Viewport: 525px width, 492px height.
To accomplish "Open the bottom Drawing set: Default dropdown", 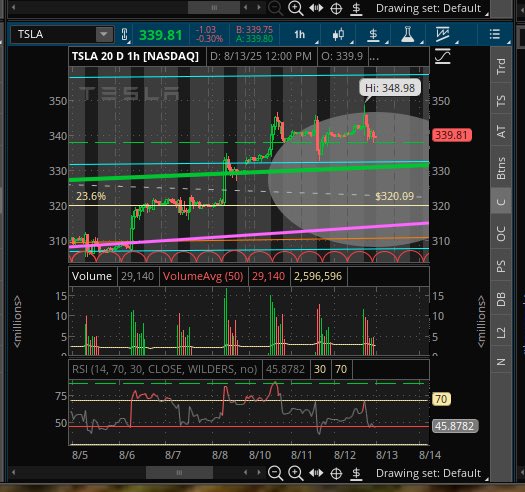I will tap(428, 473).
